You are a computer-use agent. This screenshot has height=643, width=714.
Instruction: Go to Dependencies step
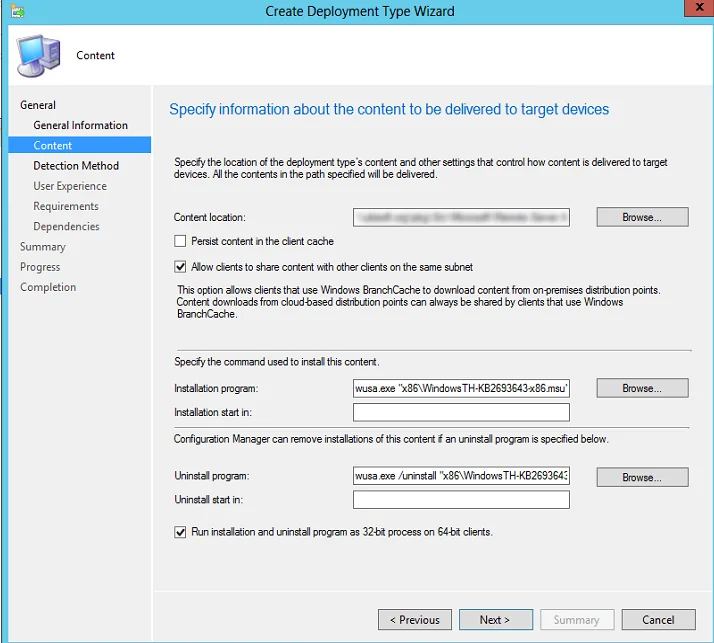point(66,226)
